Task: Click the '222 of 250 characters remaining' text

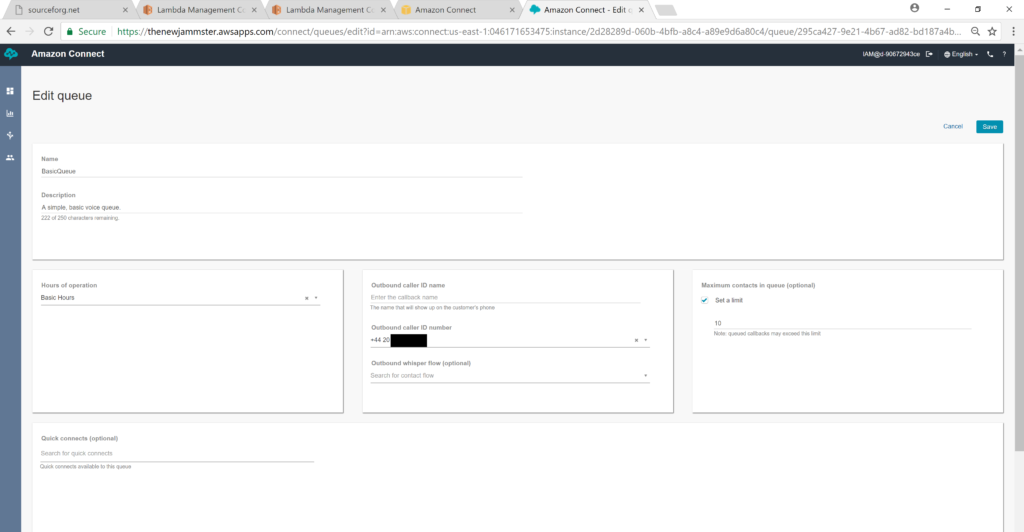Action: click(80, 218)
